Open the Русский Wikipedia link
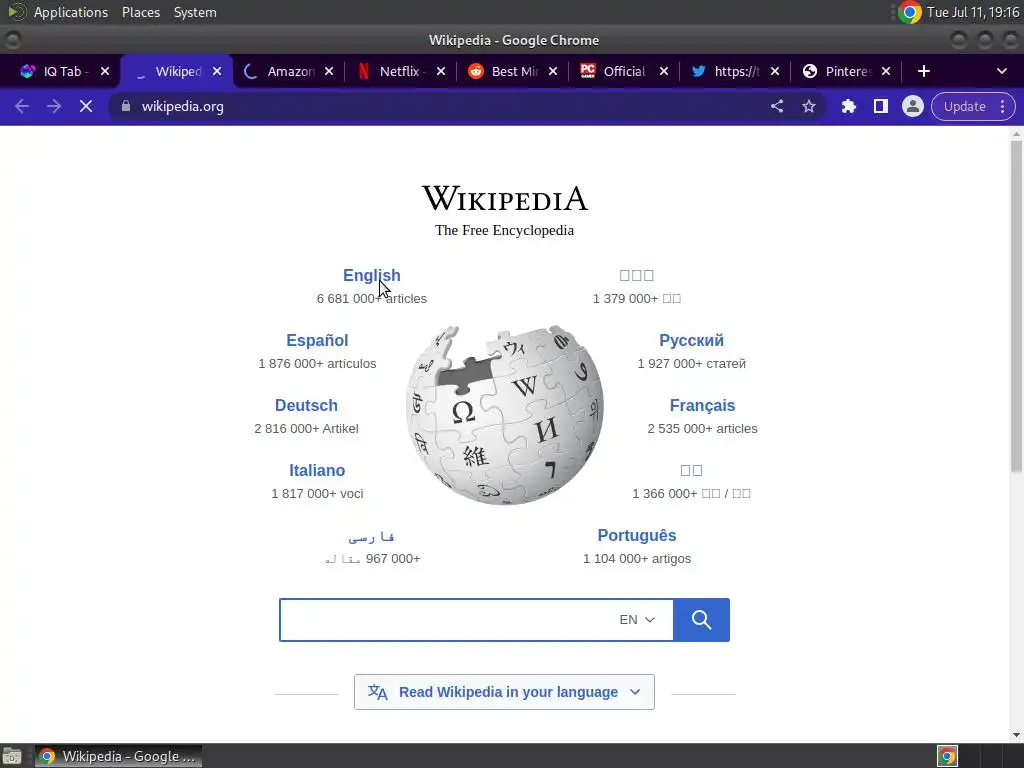 click(692, 340)
